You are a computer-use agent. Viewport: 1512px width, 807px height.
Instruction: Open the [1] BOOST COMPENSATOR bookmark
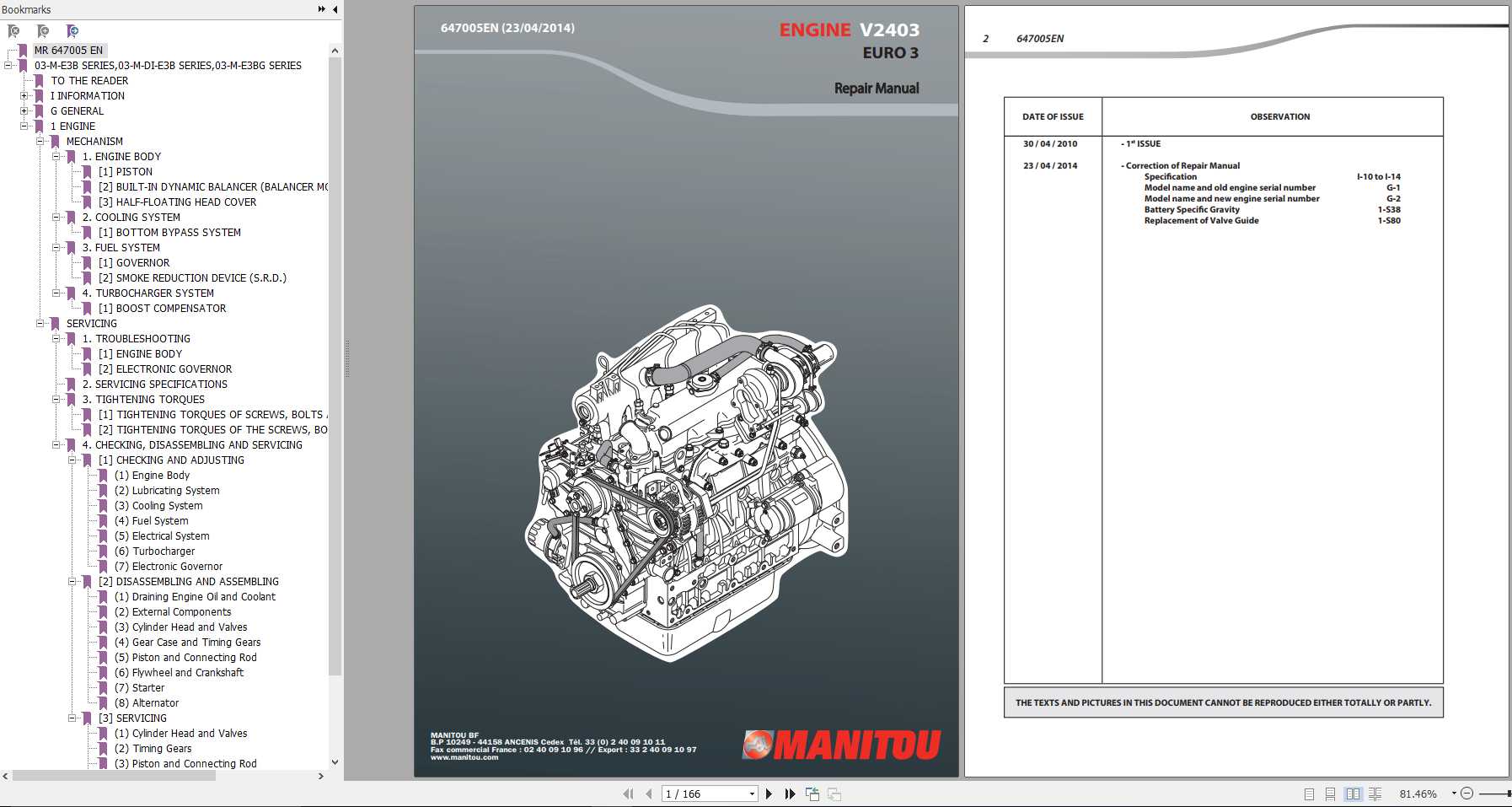click(x=162, y=308)
